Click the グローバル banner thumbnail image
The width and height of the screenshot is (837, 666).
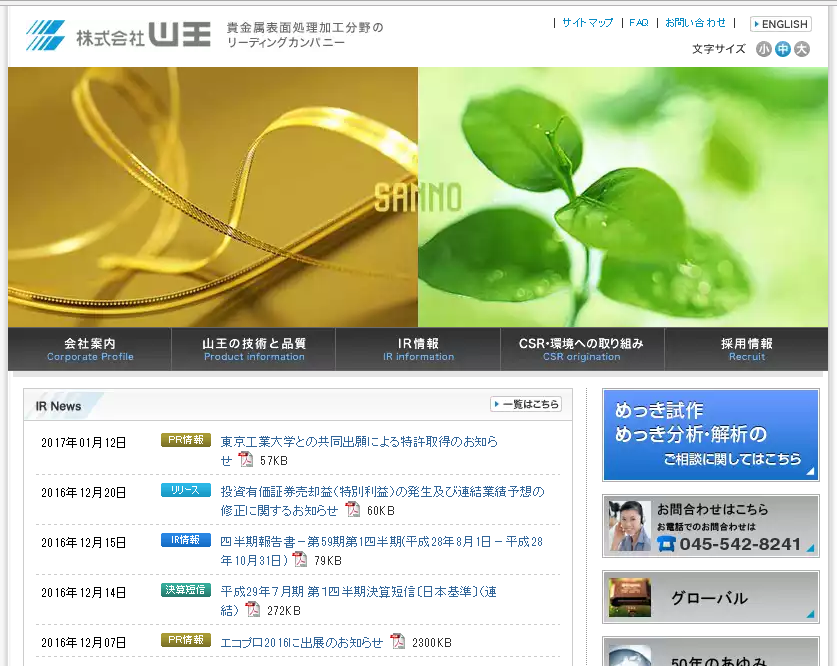630,597
